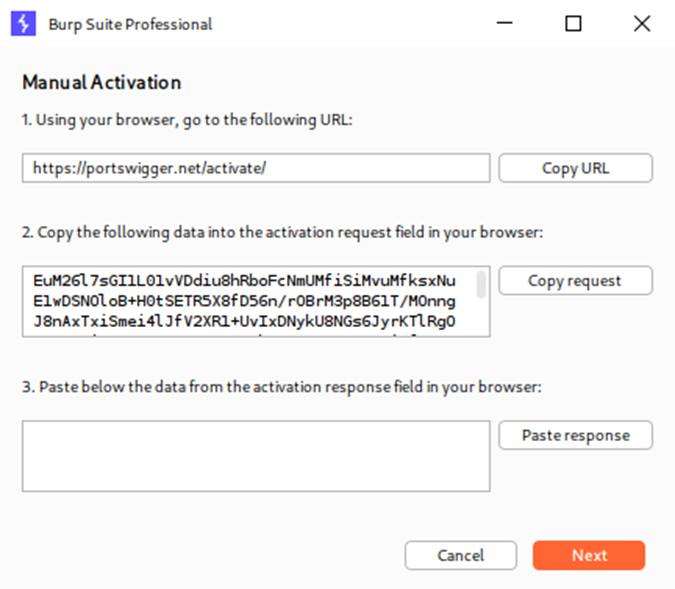Click the orange Next button
Screen dimensions: 675x589
(x=589, y=555)
